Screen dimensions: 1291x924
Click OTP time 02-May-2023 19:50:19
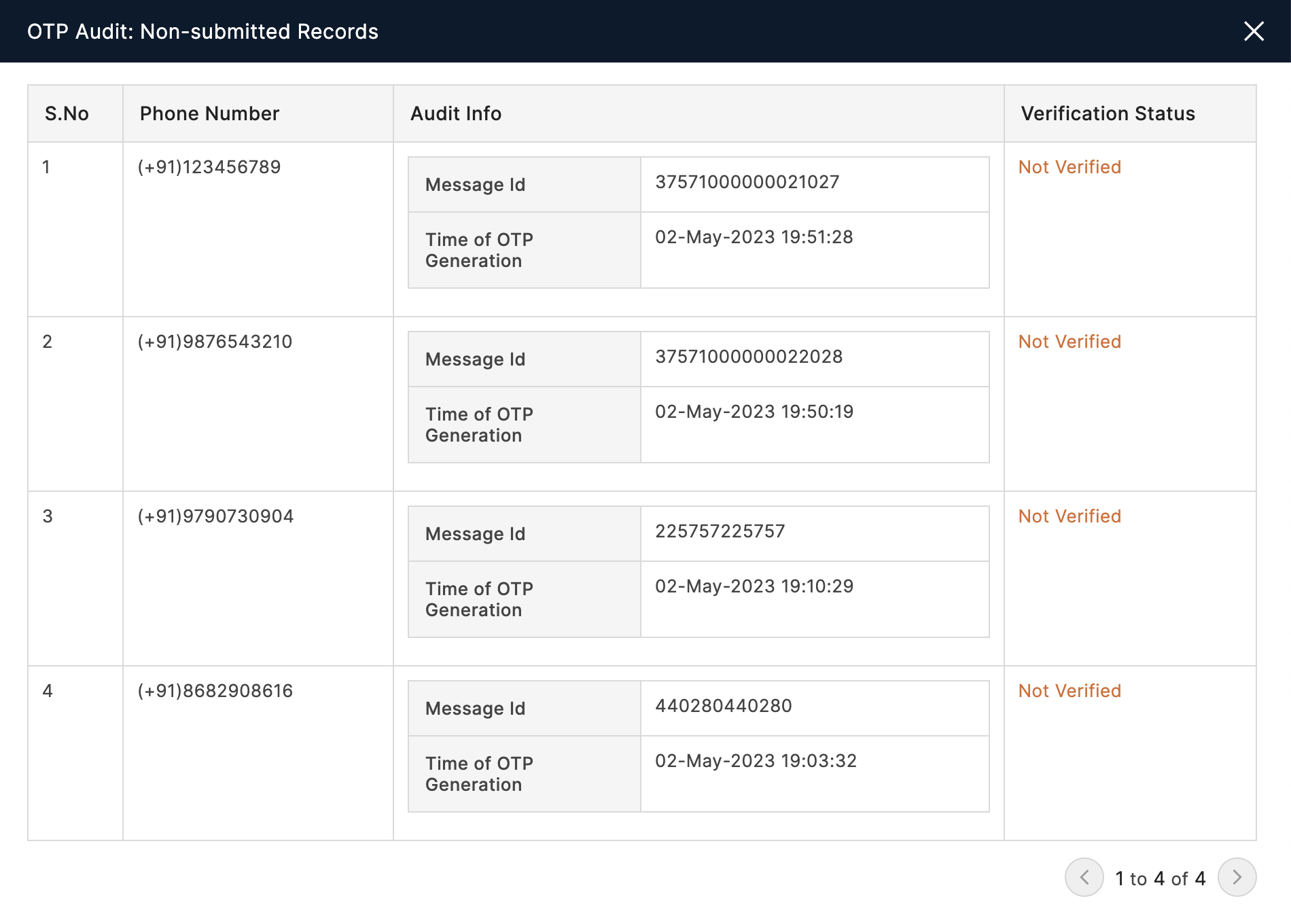coord(754,412)
